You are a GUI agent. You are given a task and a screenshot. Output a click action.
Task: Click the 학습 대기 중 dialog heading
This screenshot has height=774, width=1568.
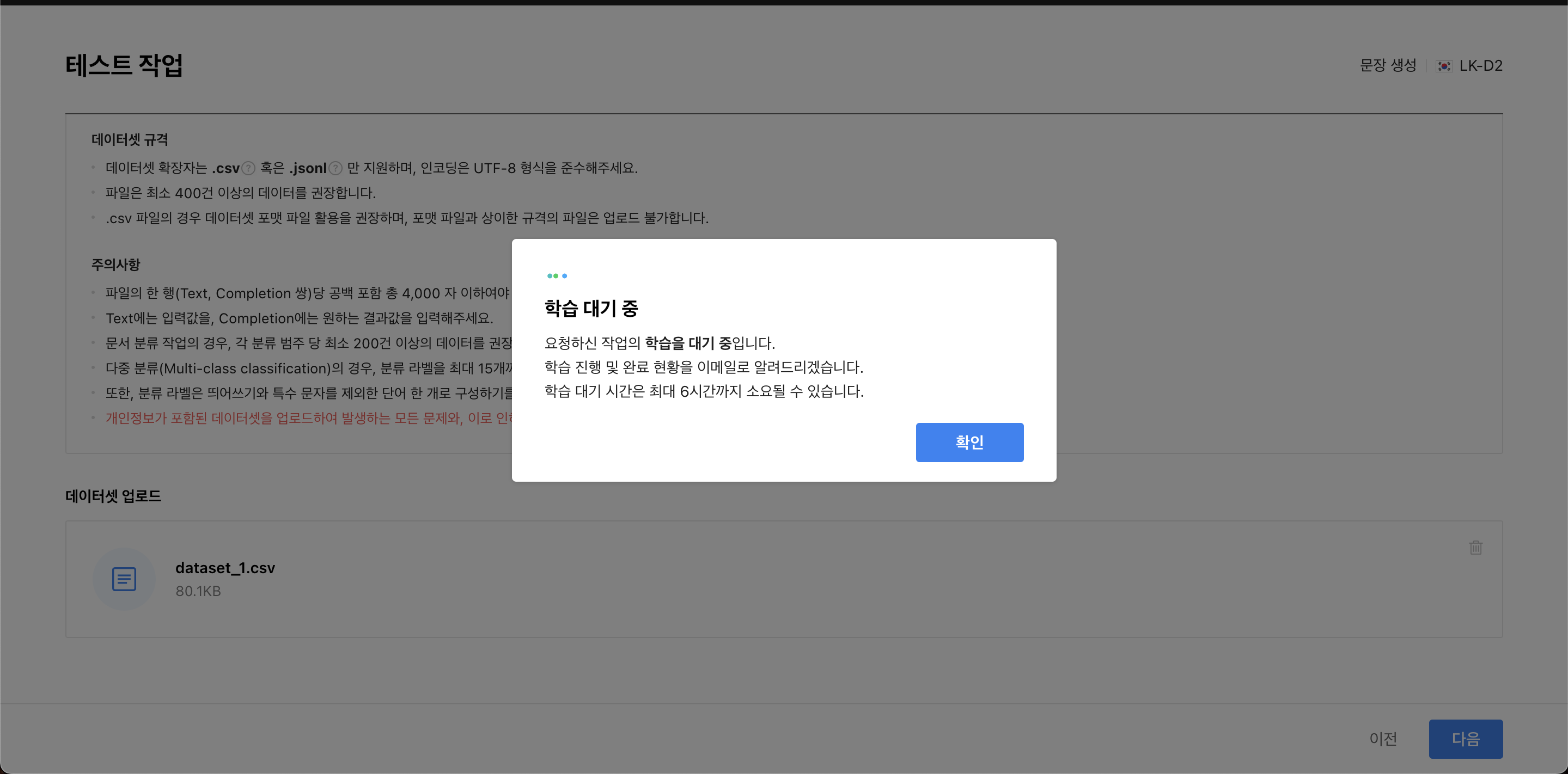(x=591, y=309)
